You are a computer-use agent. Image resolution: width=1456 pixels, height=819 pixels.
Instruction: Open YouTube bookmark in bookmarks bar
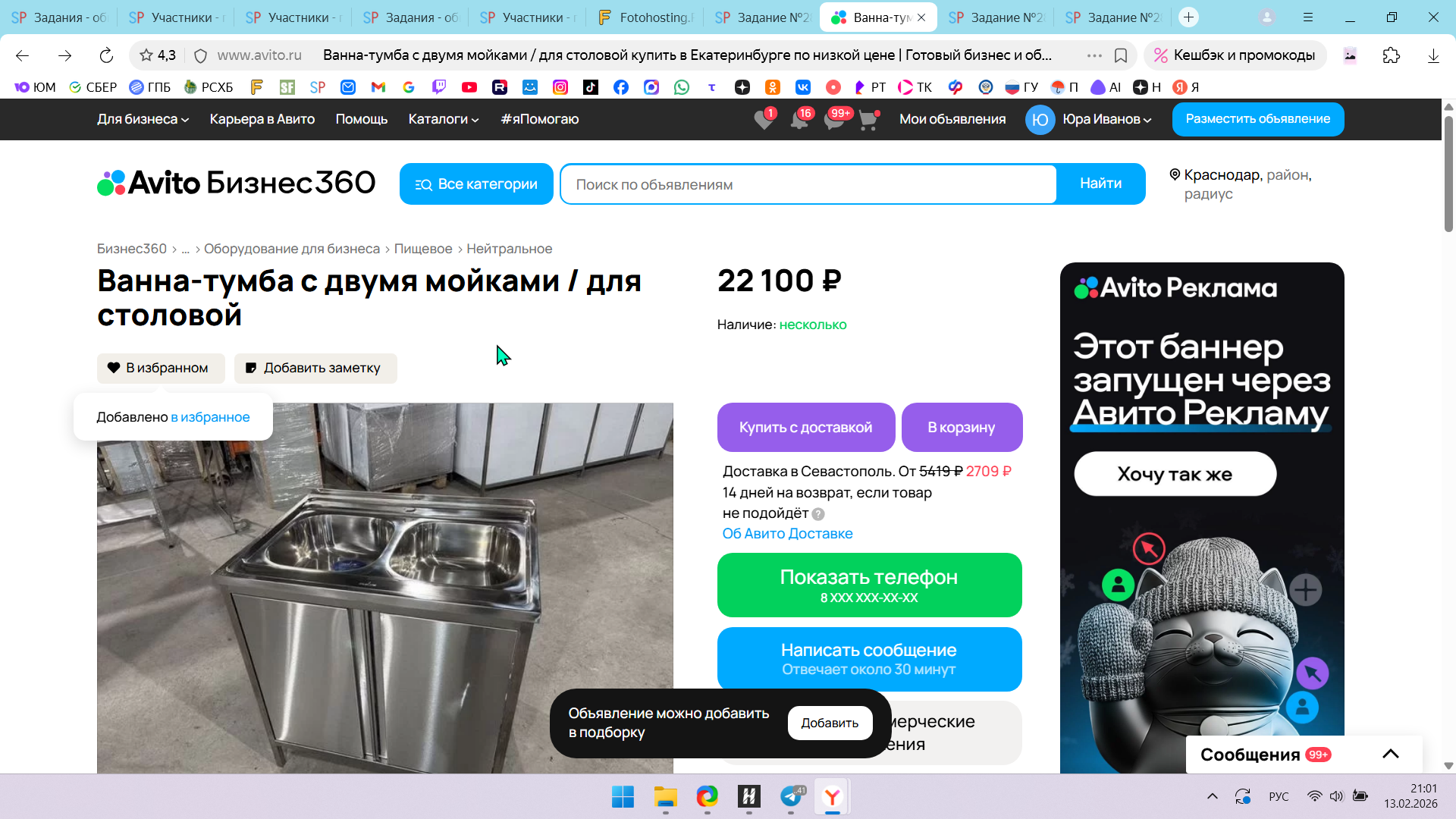(x=469, y=87)
